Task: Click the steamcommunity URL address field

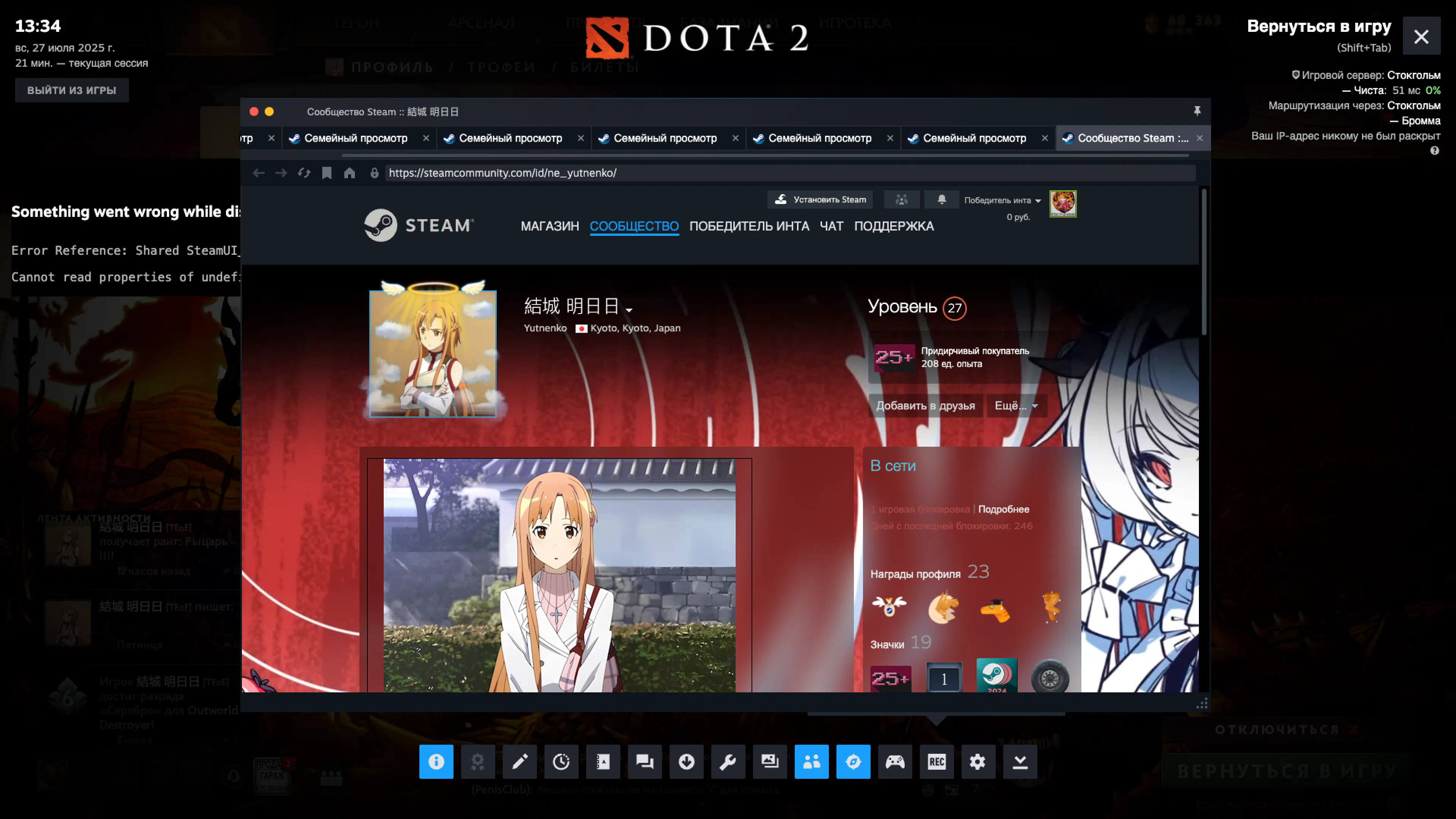Action: pos(790,173)
